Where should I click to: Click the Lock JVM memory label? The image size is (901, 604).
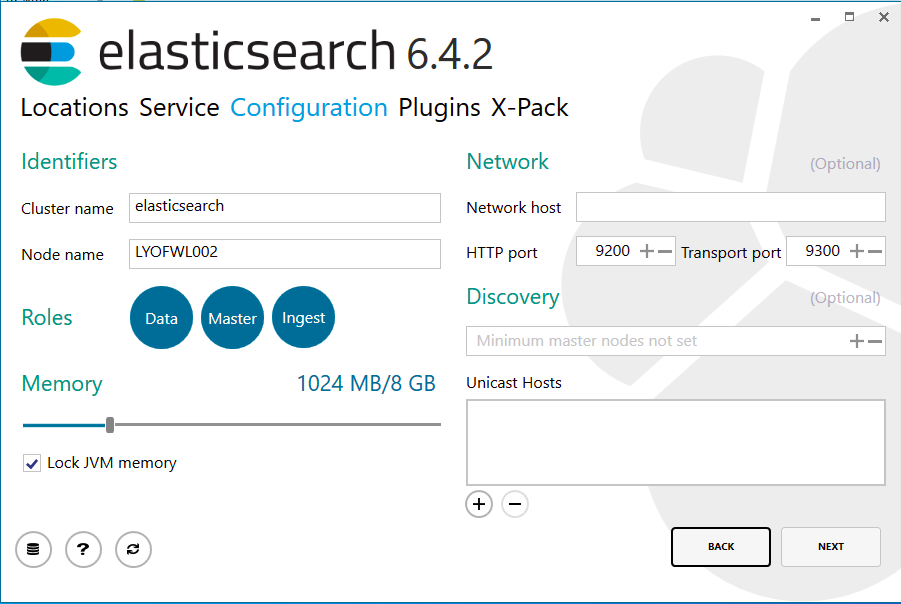(111, 463)
